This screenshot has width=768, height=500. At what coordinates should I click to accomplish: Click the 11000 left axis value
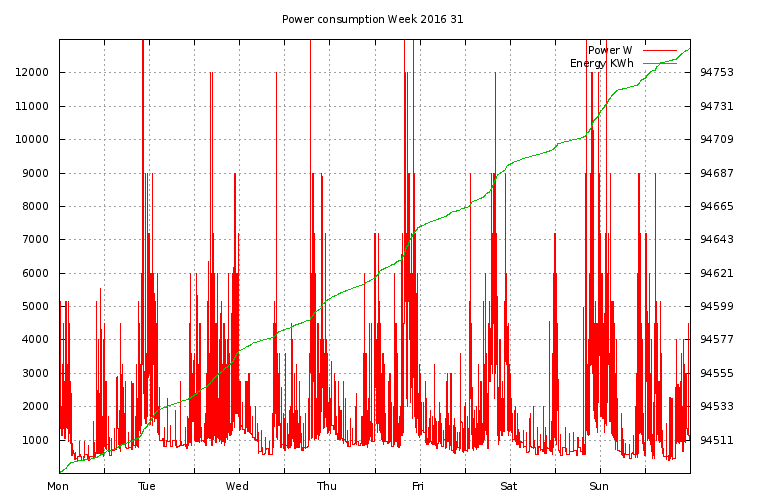point(32,106)
